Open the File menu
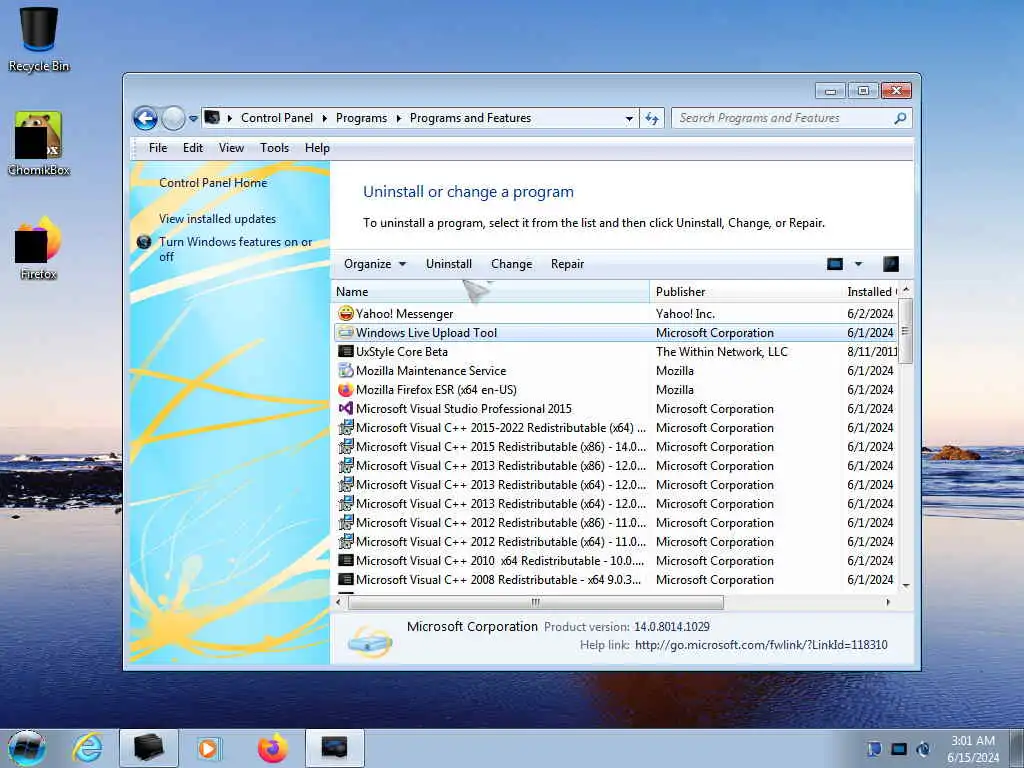The image size is (1024, 768). coord(157,148)
